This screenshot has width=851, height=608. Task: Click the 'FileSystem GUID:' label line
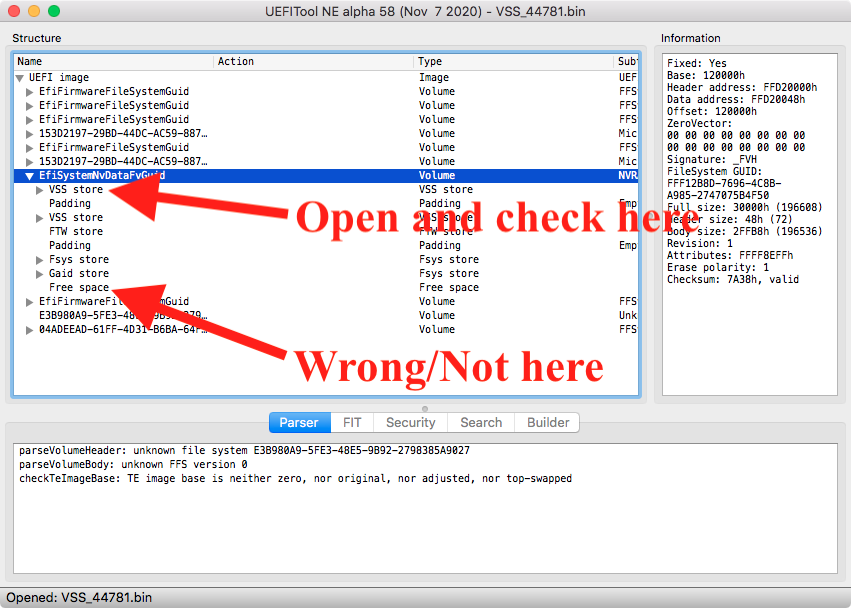[714, 171]
